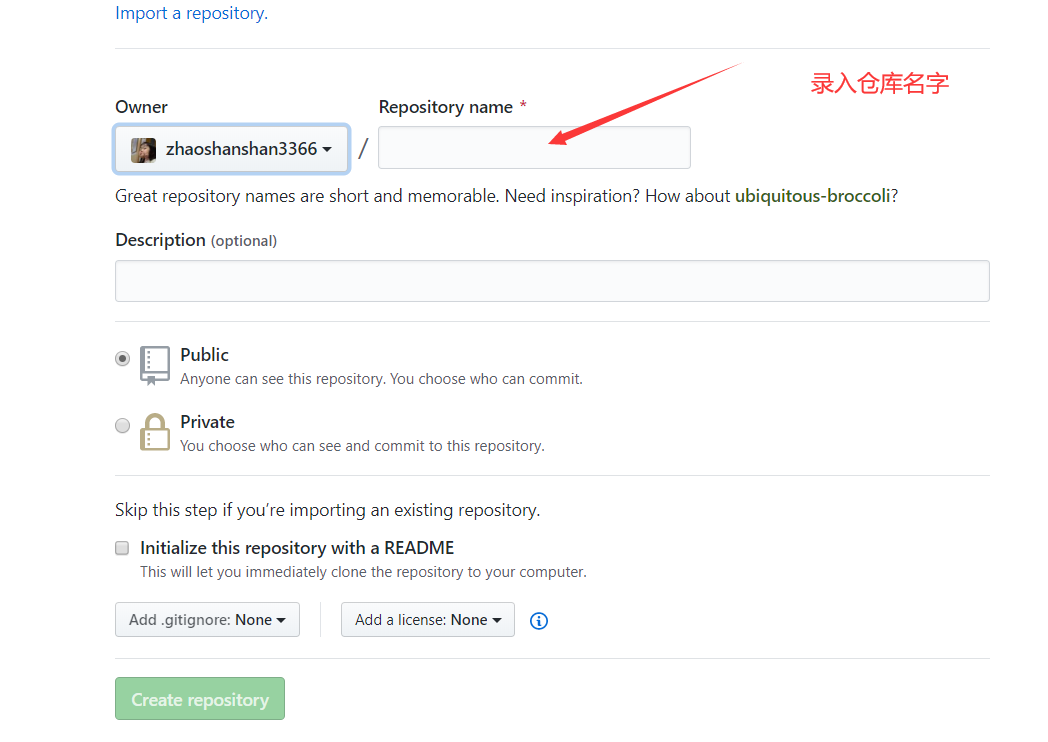The height and width of the screenshot is (742, 1048).
Task: Click the Private padlock icon
Action: (x=154, y=432)
